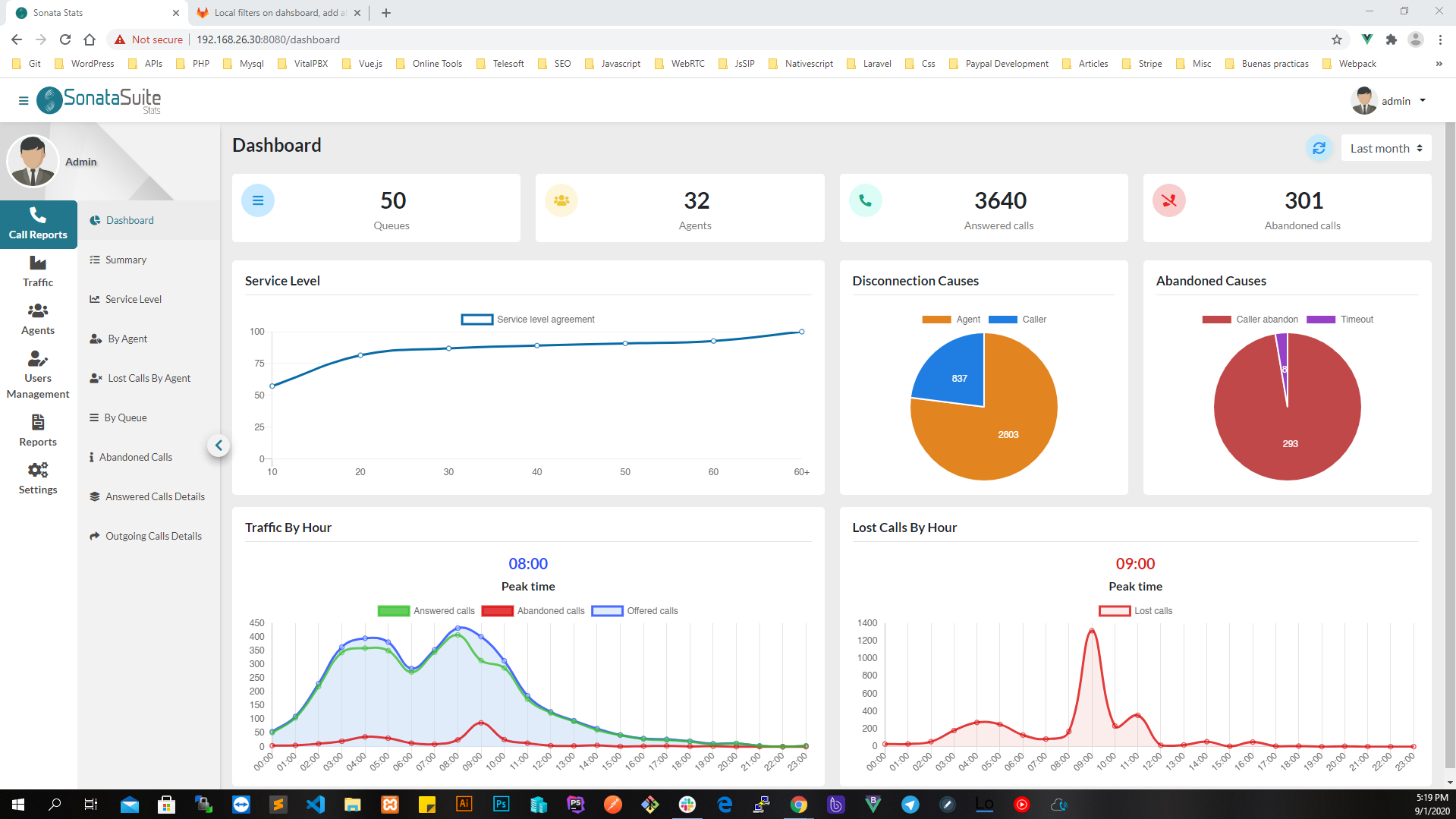The height and width of the screenshot is (819, 1456).
Task: Expand the admin user menu
Action: click(x=1389, y=101)
